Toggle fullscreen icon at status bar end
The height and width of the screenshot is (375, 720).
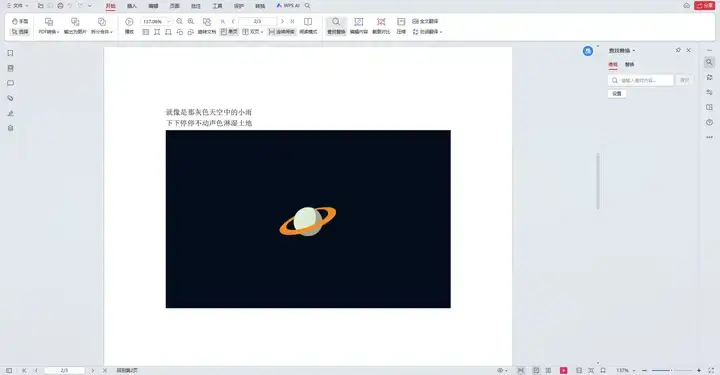point(711,370)
